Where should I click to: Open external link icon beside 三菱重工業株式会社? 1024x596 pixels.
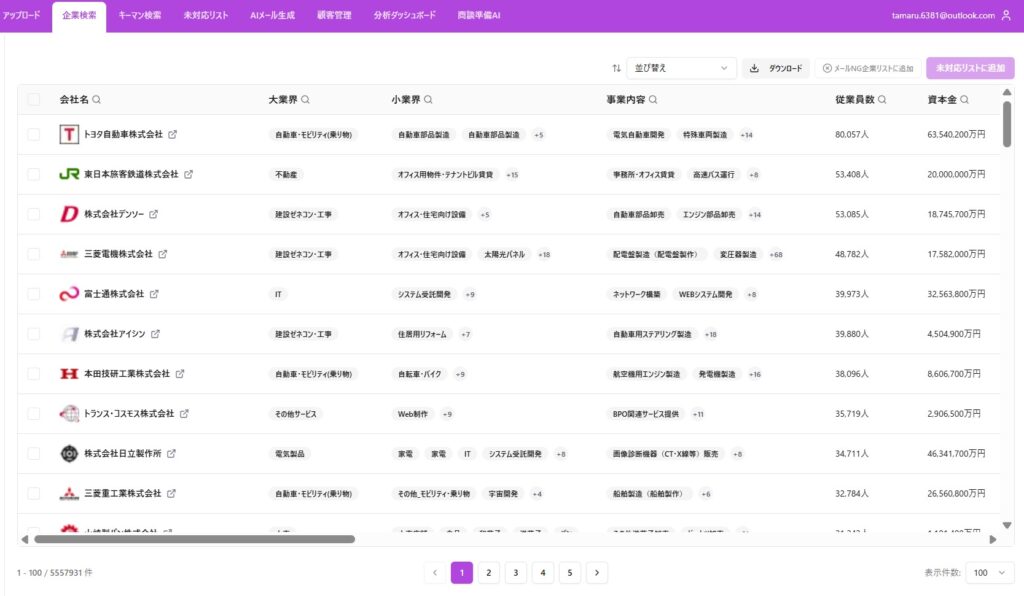pos(171,493)
